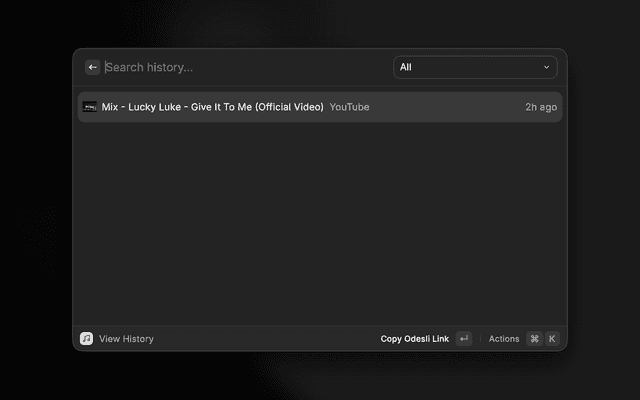Click the divider between Copy Odesli Link and Actions
This screenshot has height=400, width=640.
[x=480, y=339]
